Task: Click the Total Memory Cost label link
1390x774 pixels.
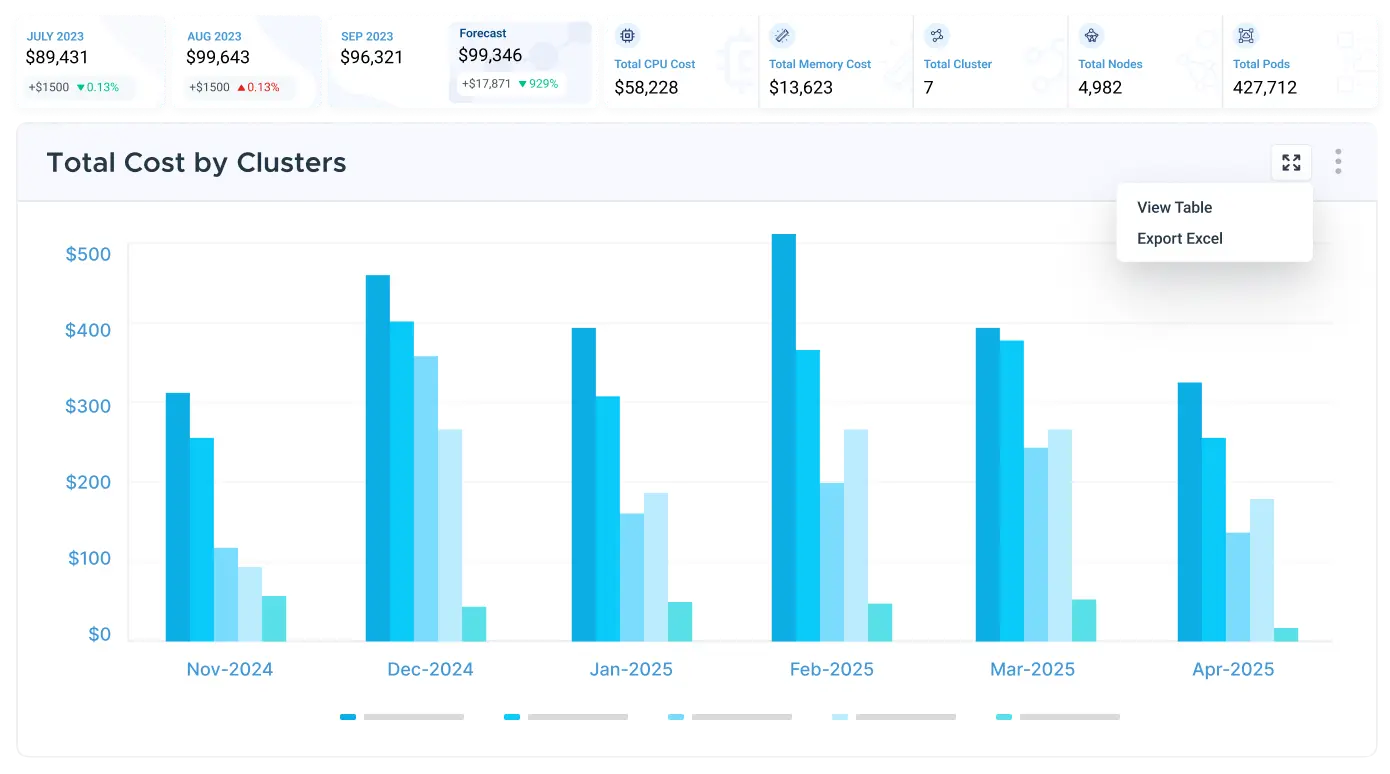Action: click(820, 64)
